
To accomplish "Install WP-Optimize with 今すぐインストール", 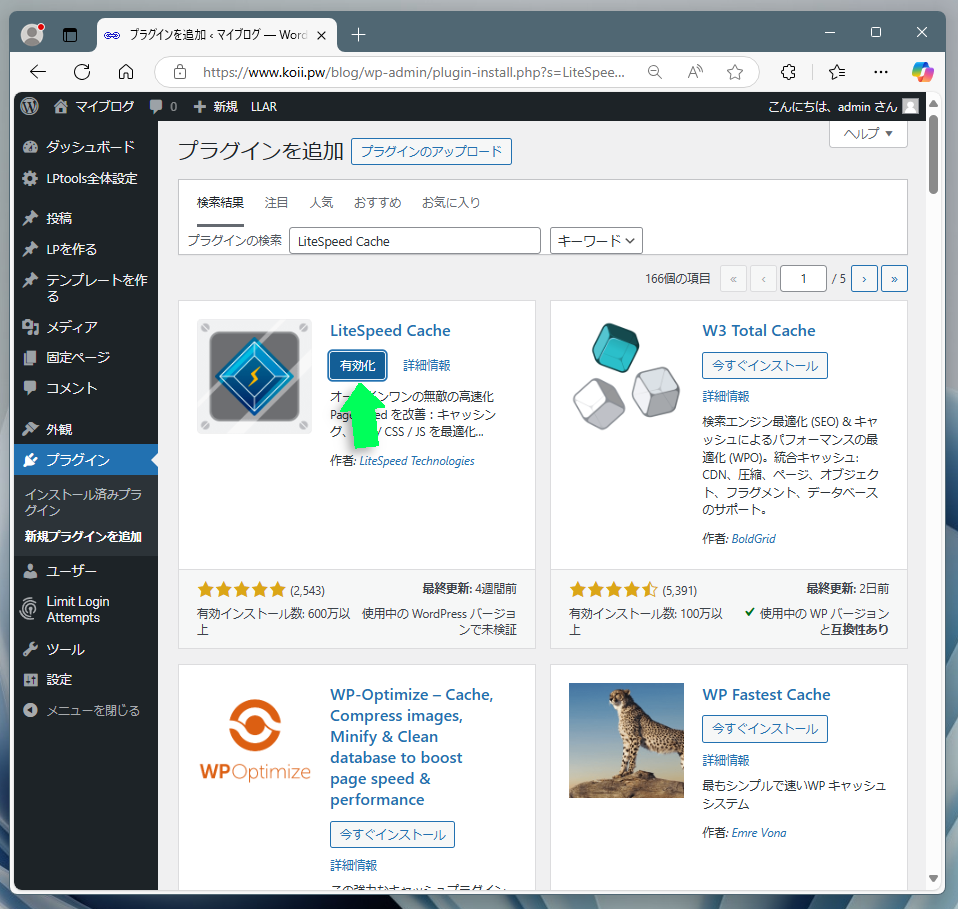I will [392, 834].
